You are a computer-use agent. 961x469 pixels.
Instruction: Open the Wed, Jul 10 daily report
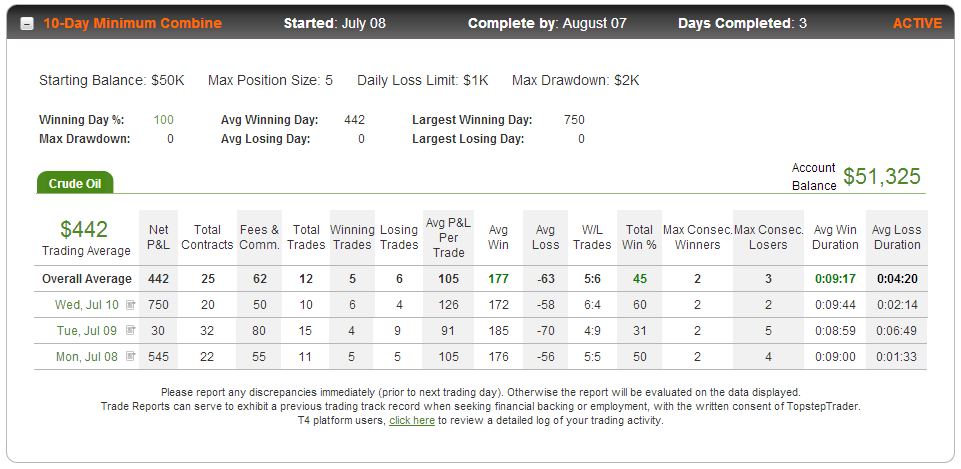pos(86,305)
